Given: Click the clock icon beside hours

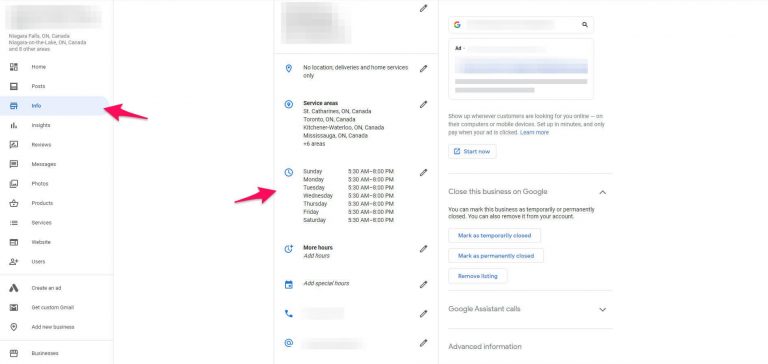Looking at the screenshot, I should click(x=289, y=172).
